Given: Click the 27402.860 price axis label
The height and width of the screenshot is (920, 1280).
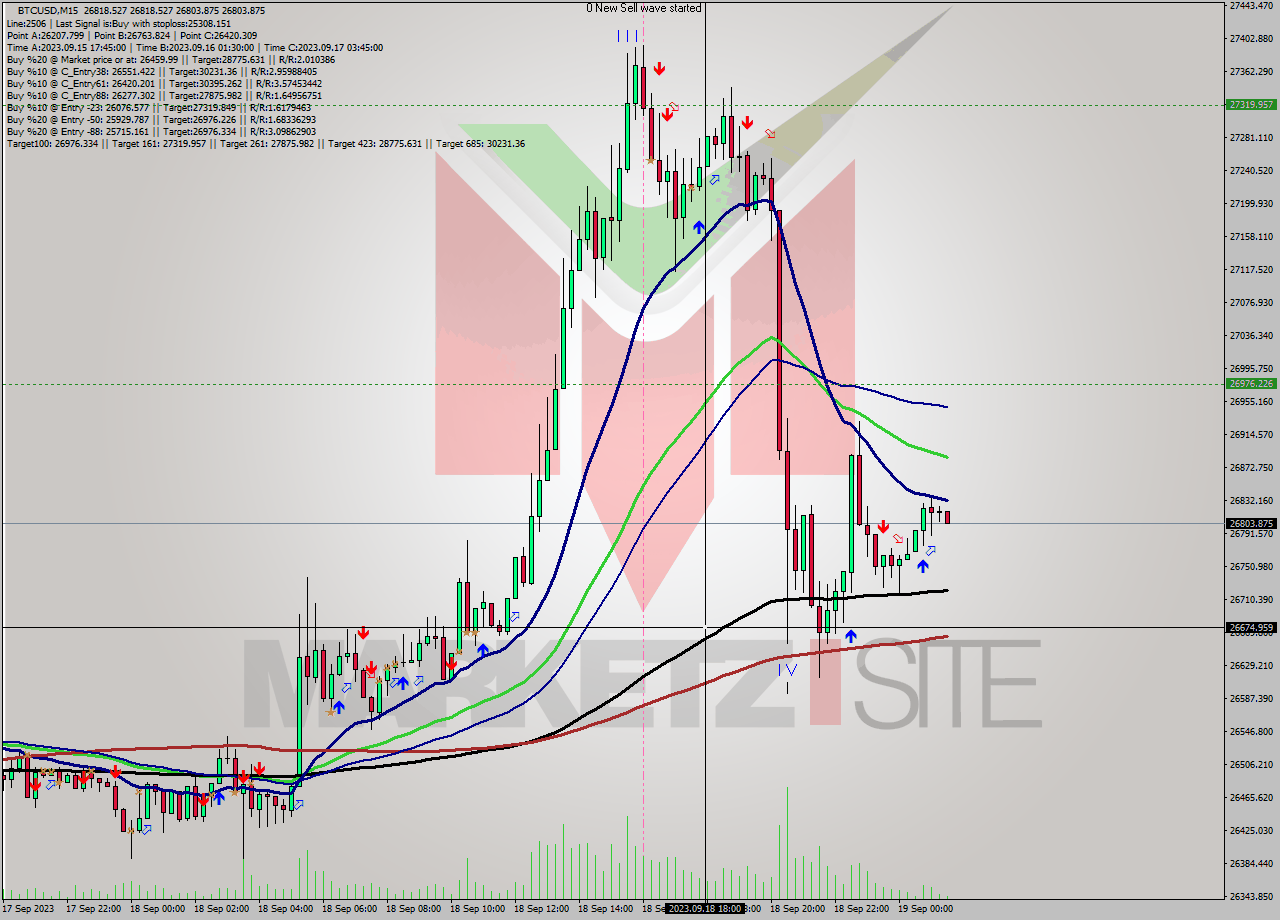Looking at the screenshot, I should coord(1252,38).
